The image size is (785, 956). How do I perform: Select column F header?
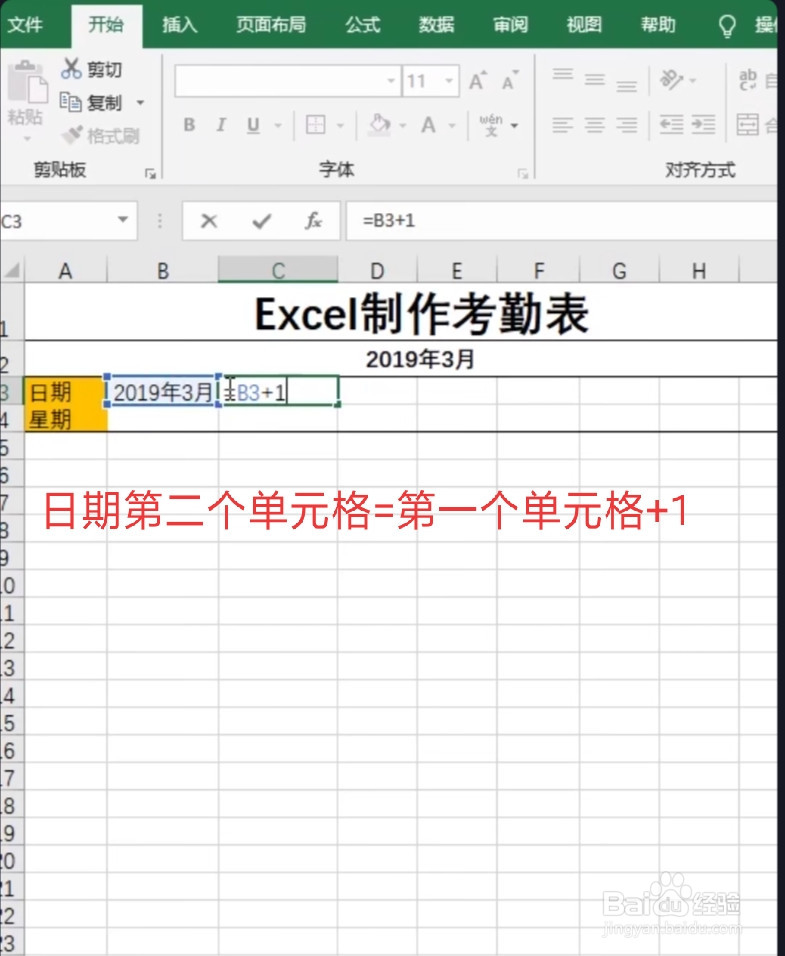click(539, 270)
